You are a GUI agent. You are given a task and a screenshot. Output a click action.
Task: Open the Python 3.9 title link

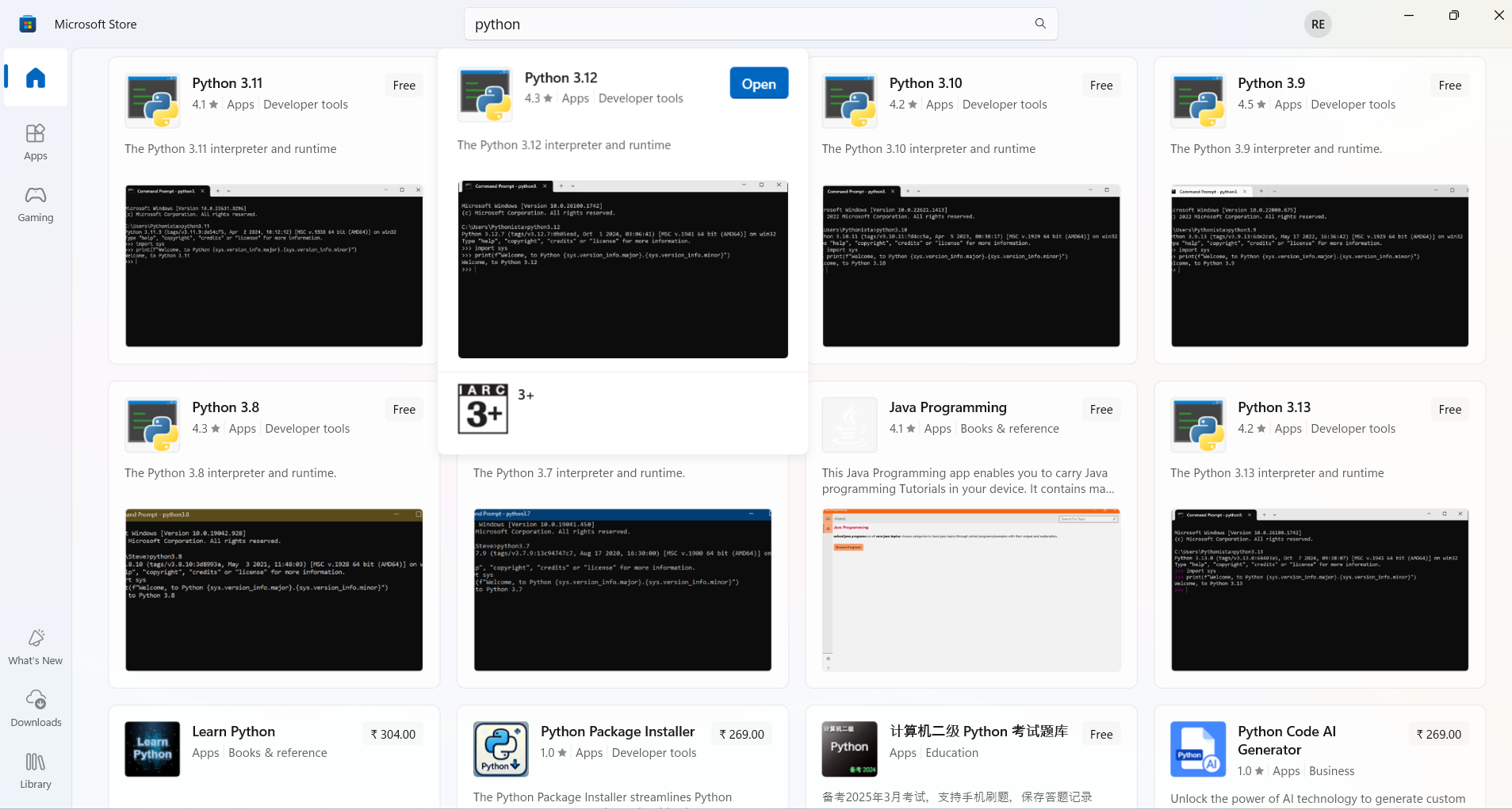(x=1272, y=83)
